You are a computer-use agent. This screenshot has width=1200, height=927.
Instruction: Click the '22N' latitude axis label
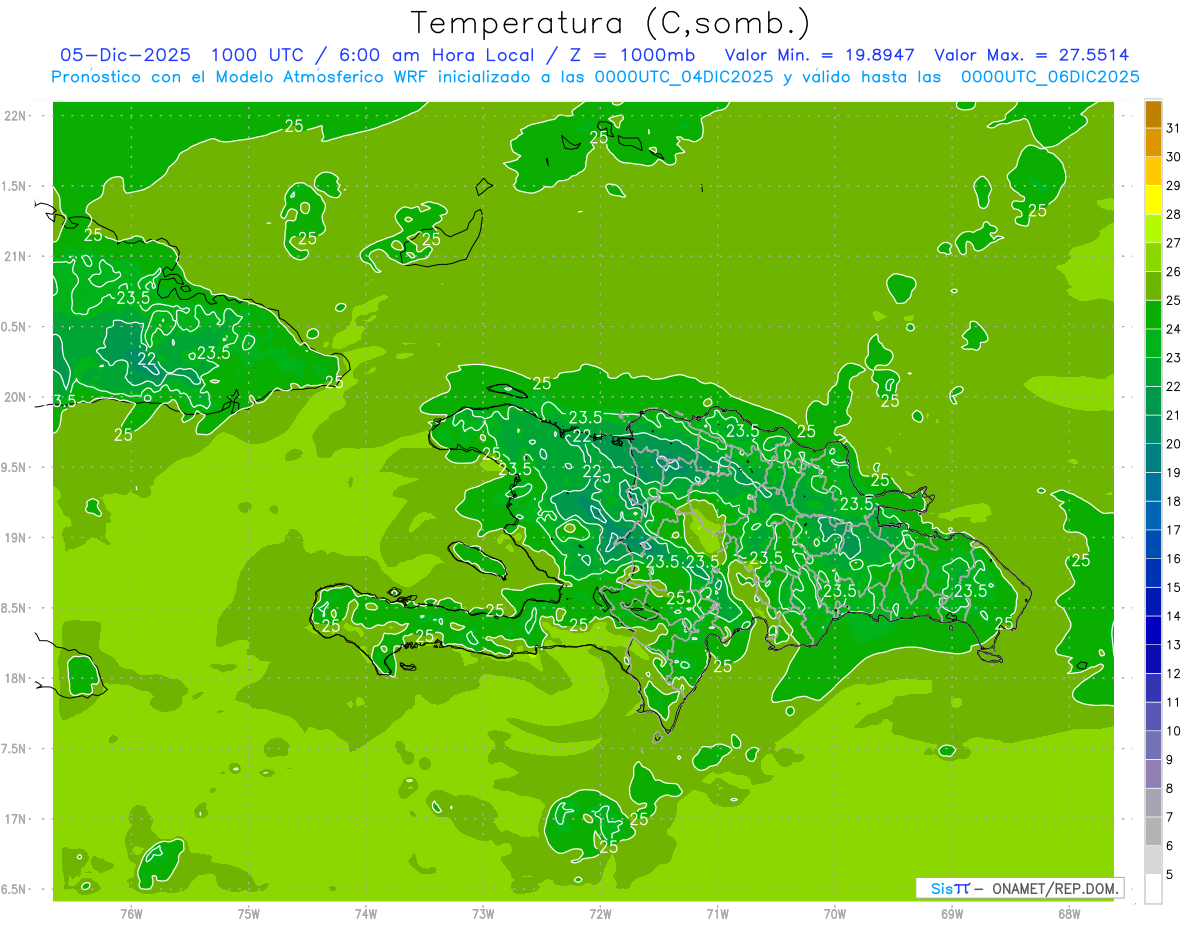15,116
